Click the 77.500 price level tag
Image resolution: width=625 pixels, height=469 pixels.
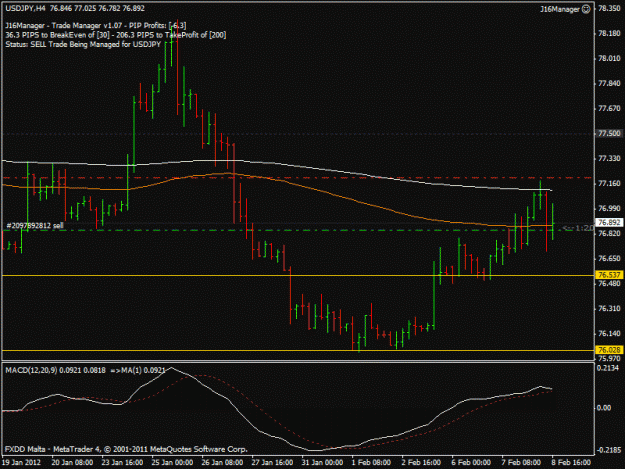(x=609, y=133)
